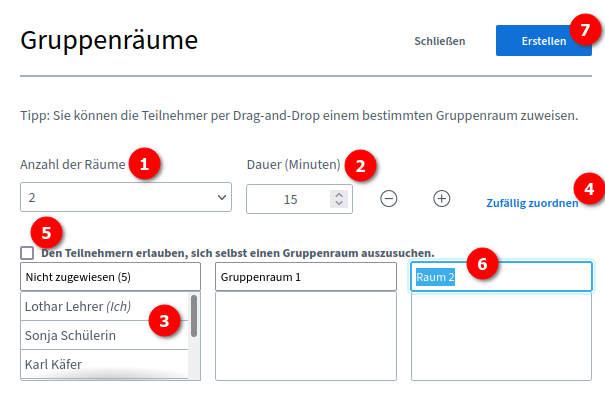Click the Zufällig zuordnen link

point(531,203)
